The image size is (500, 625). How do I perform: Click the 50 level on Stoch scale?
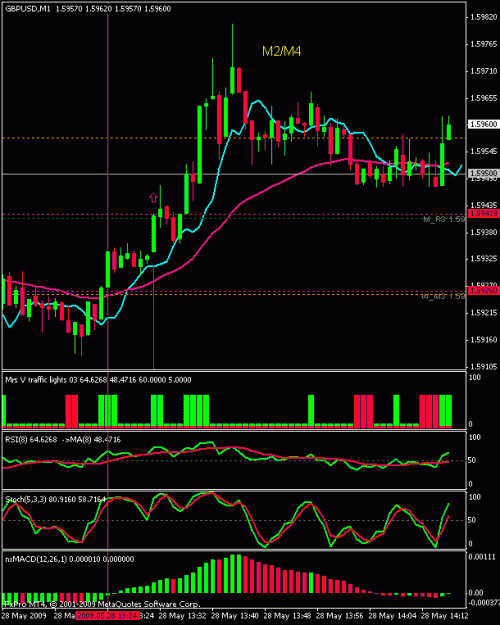(472, 520)
